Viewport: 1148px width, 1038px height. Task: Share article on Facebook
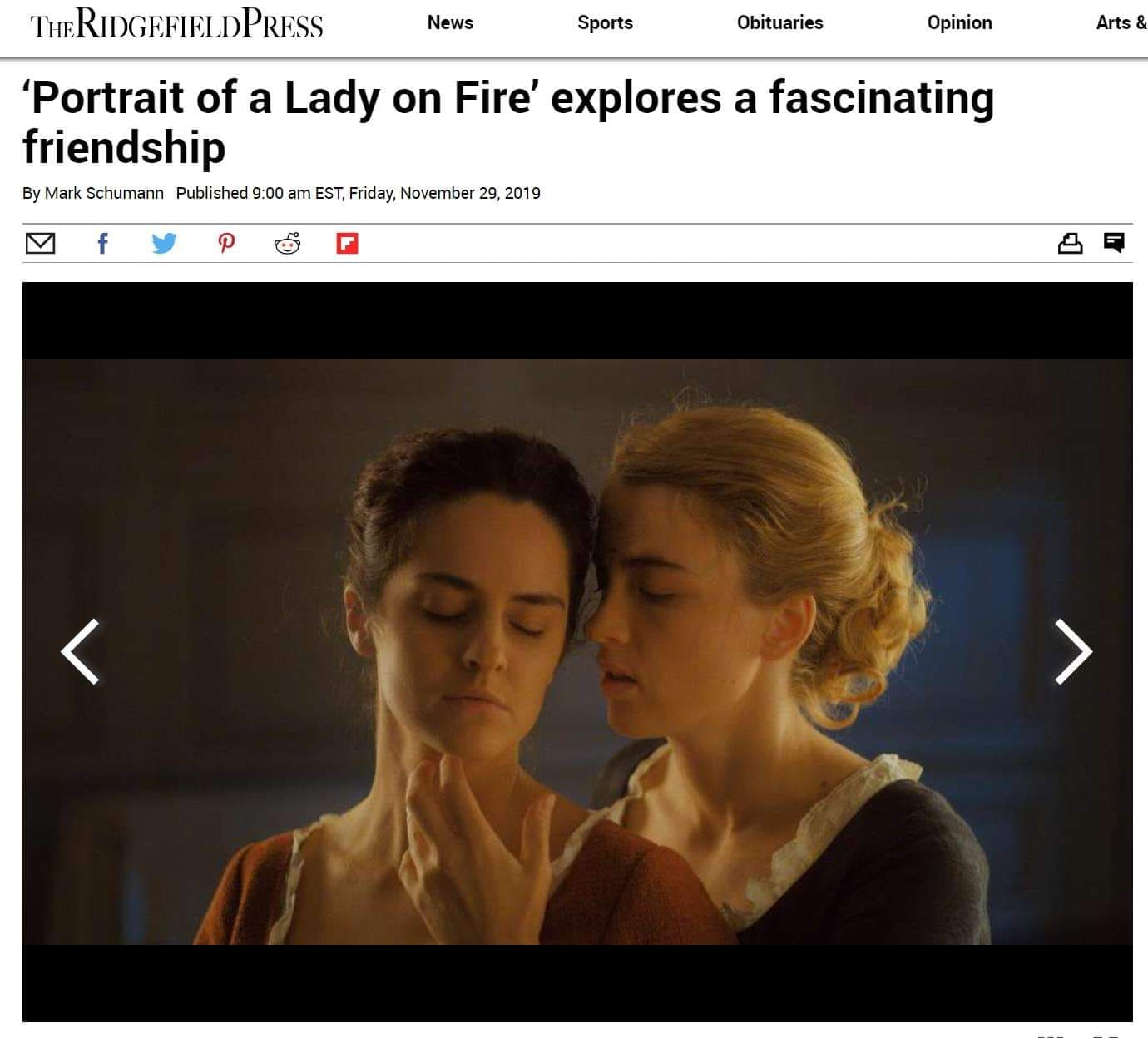[102, 243]
